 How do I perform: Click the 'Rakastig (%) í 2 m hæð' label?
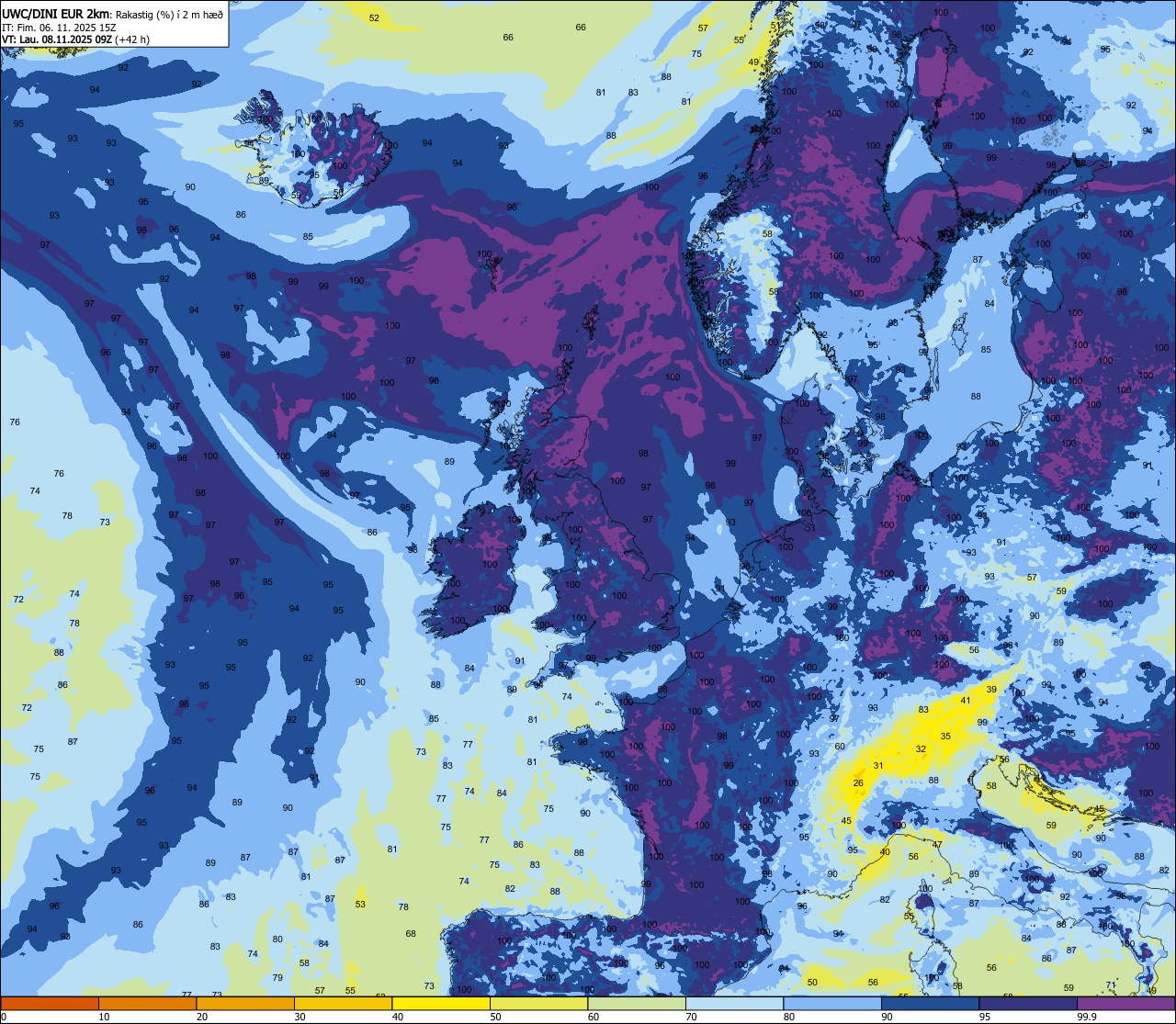169,14
